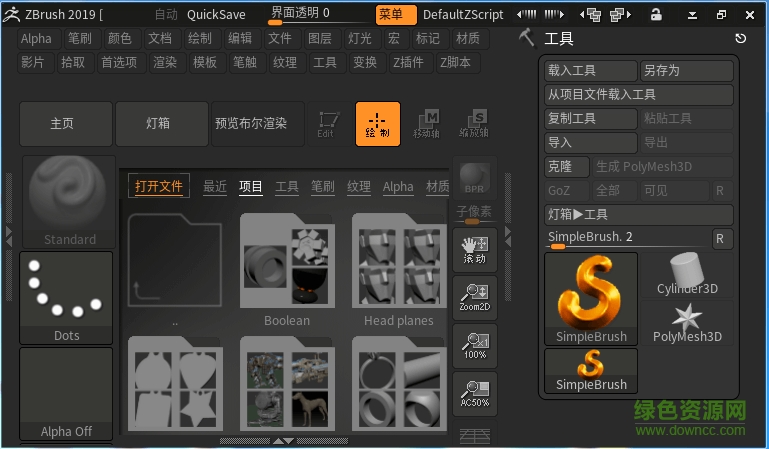The image size is (769, 449).
Task: Choose the PolyMesh3D star tool
Action: [x=687, y=323]
